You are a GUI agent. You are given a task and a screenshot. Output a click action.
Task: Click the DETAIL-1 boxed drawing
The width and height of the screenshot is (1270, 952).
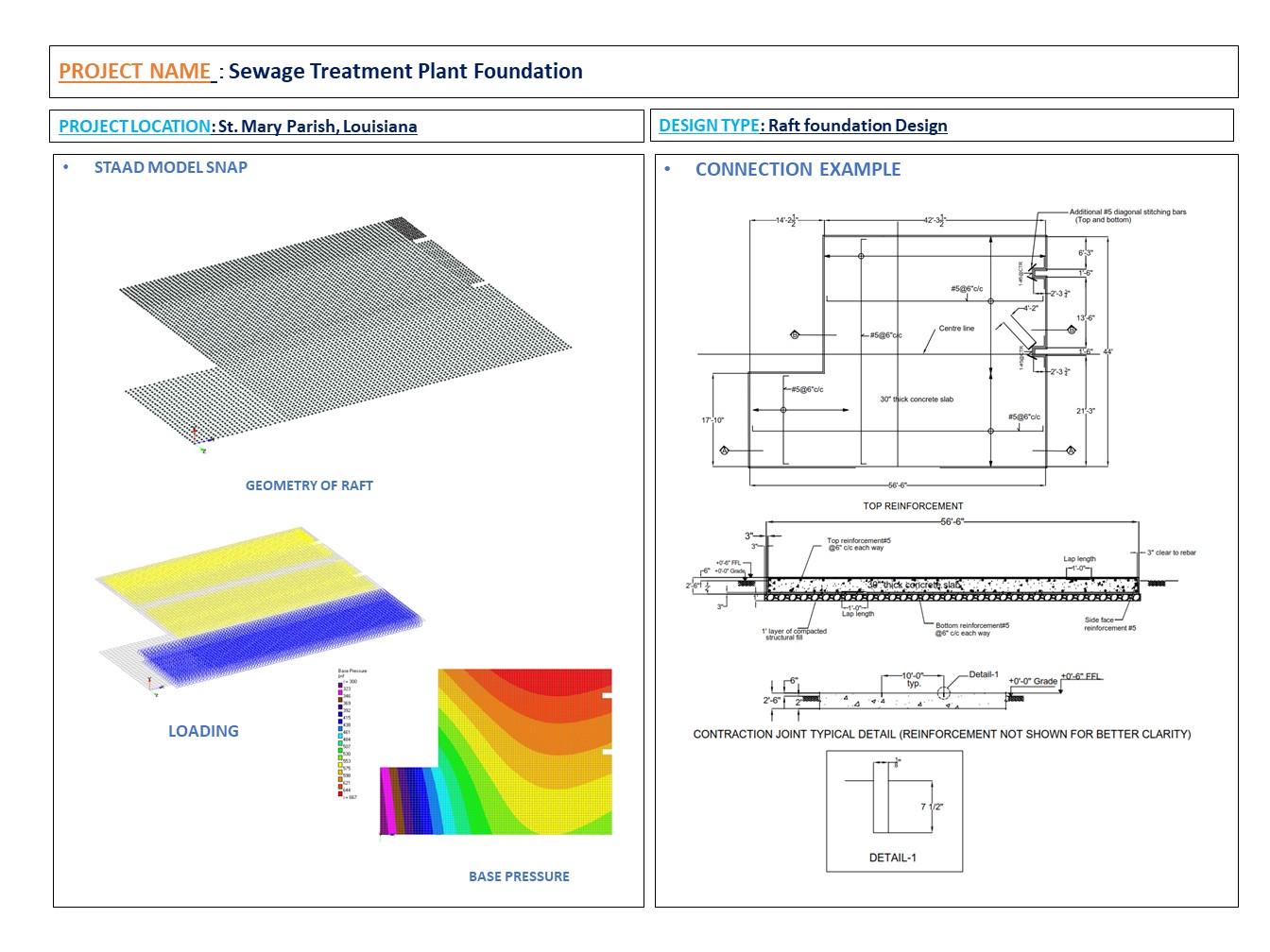click(894, 811)
